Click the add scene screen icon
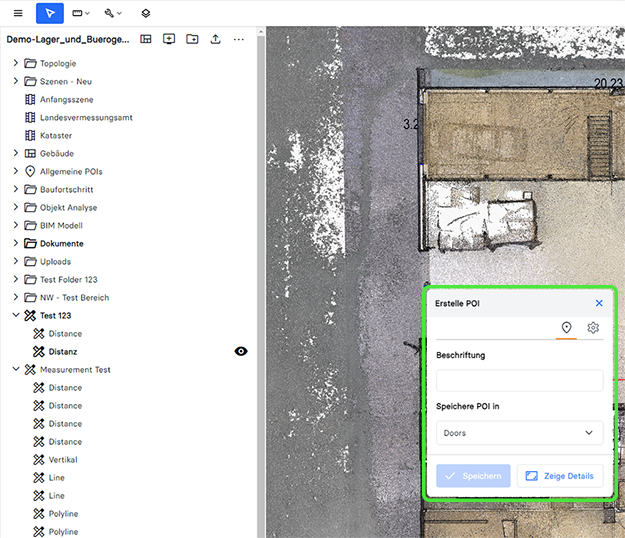Screen dimensions: 625x538 click(x=169, y=39)
